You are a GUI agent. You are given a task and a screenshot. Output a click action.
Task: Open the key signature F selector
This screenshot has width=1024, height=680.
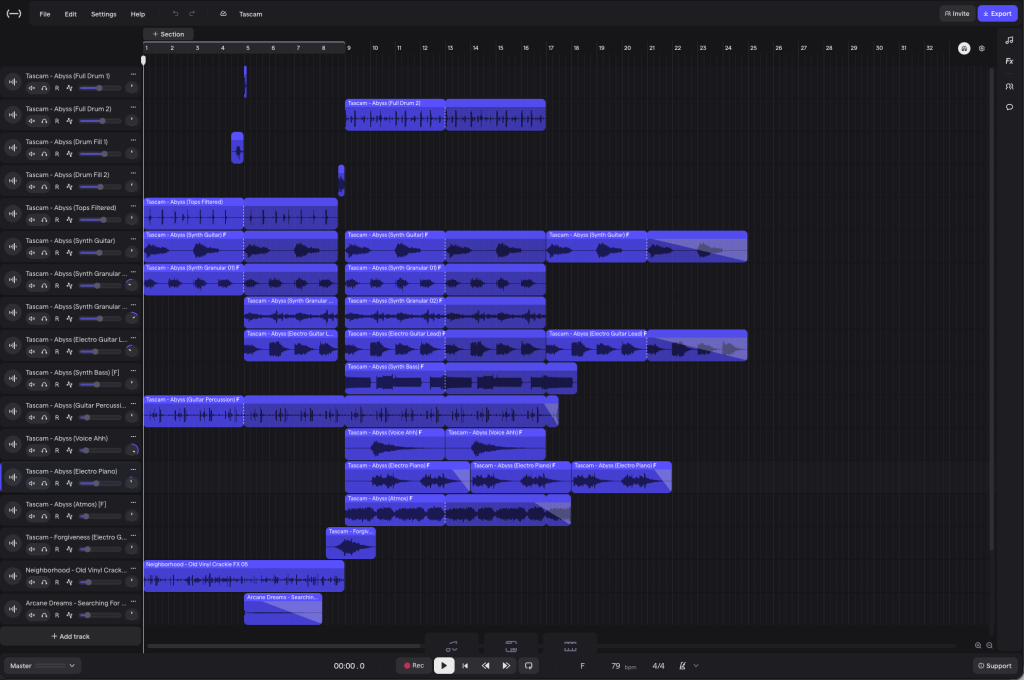pos(583,666)
